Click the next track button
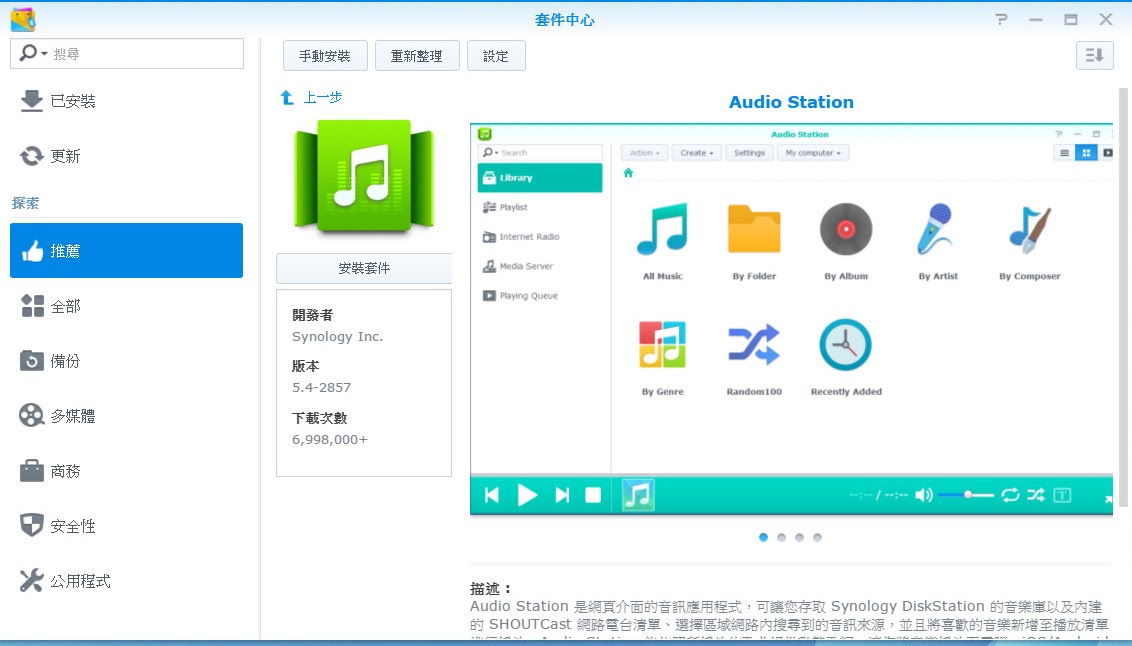The image size is (1132, 646). coord(562,495)
